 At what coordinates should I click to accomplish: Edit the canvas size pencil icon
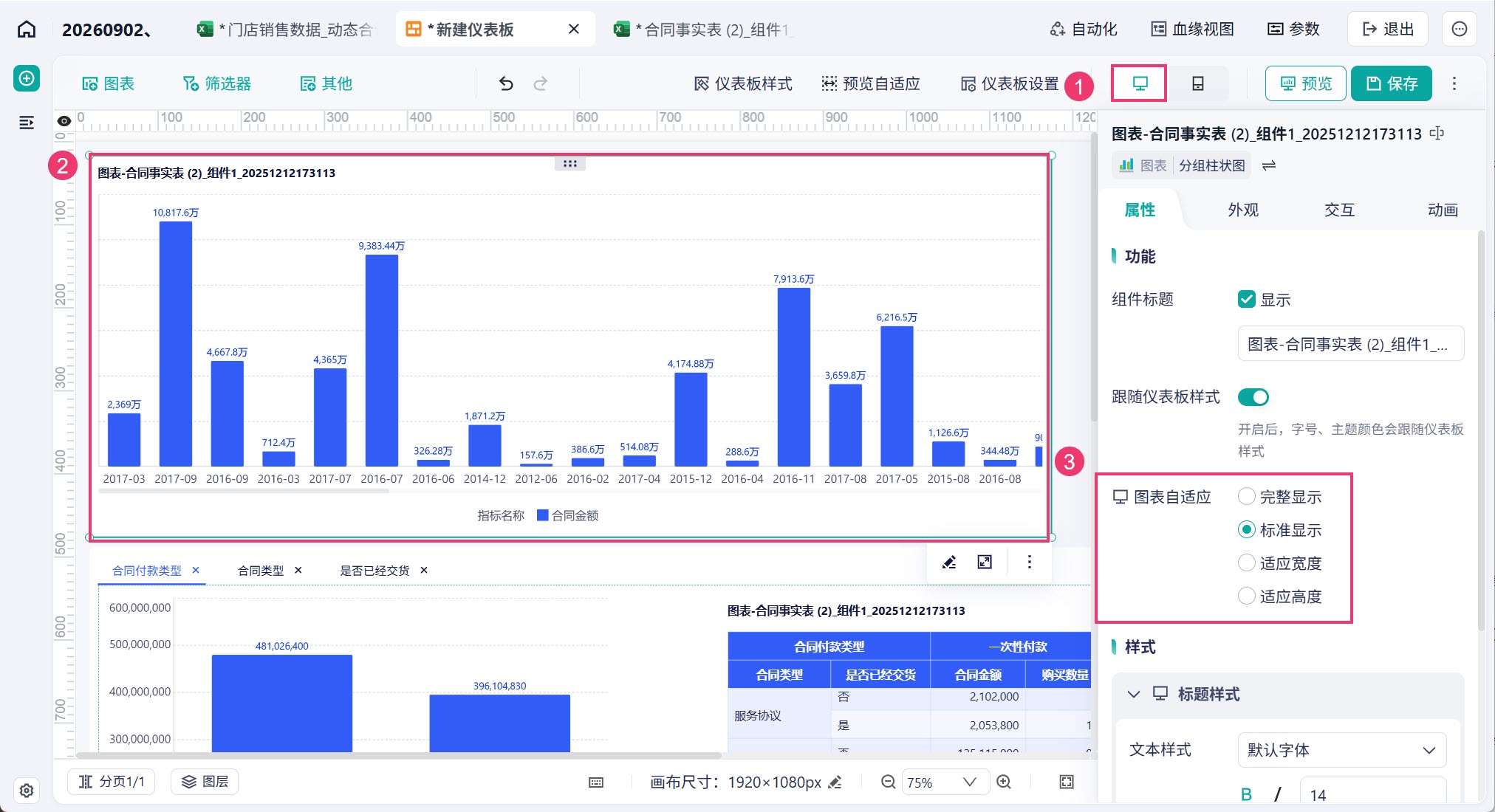(x=835, y=782)
